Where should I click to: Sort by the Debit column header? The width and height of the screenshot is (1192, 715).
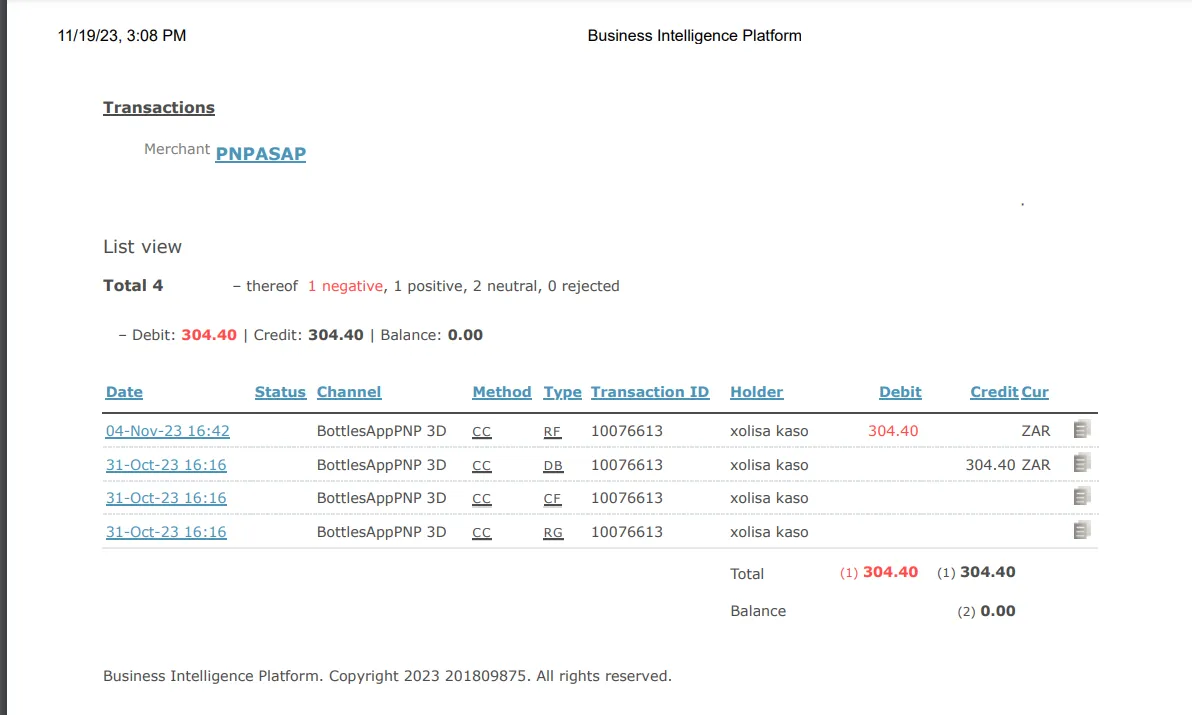pos(900,392)
